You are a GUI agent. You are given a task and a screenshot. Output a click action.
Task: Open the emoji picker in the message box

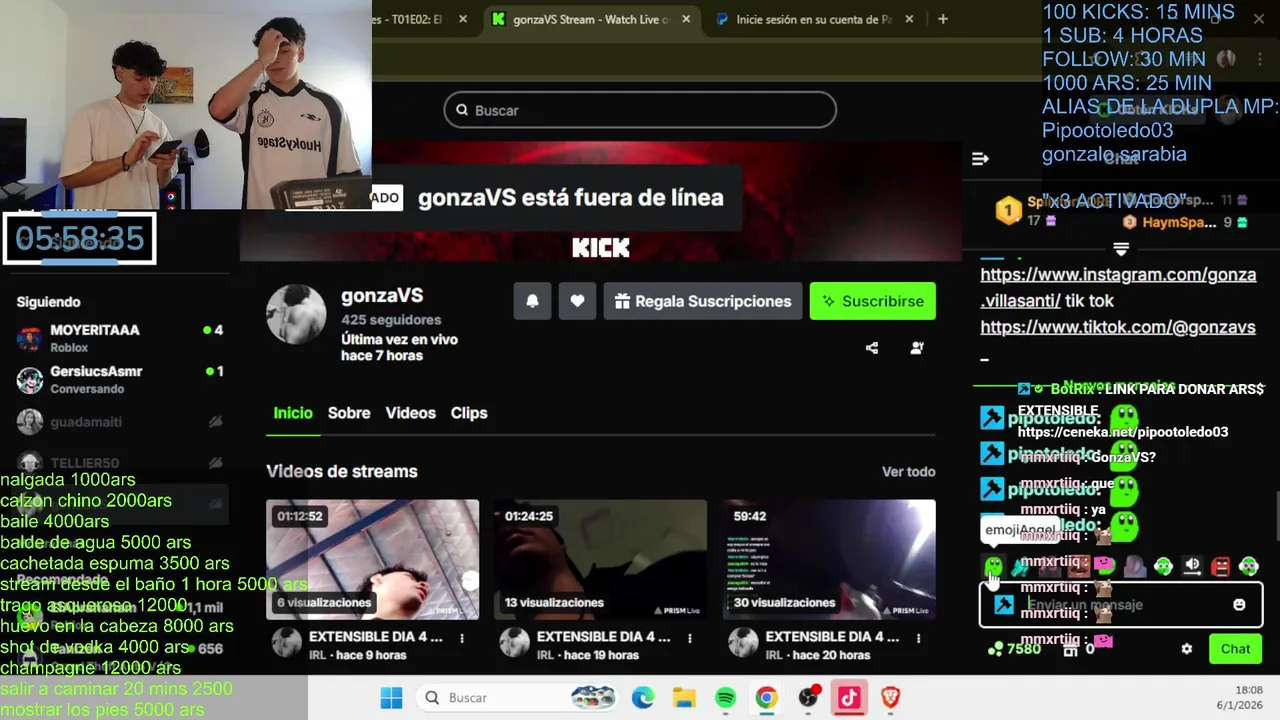(1240, 605)
